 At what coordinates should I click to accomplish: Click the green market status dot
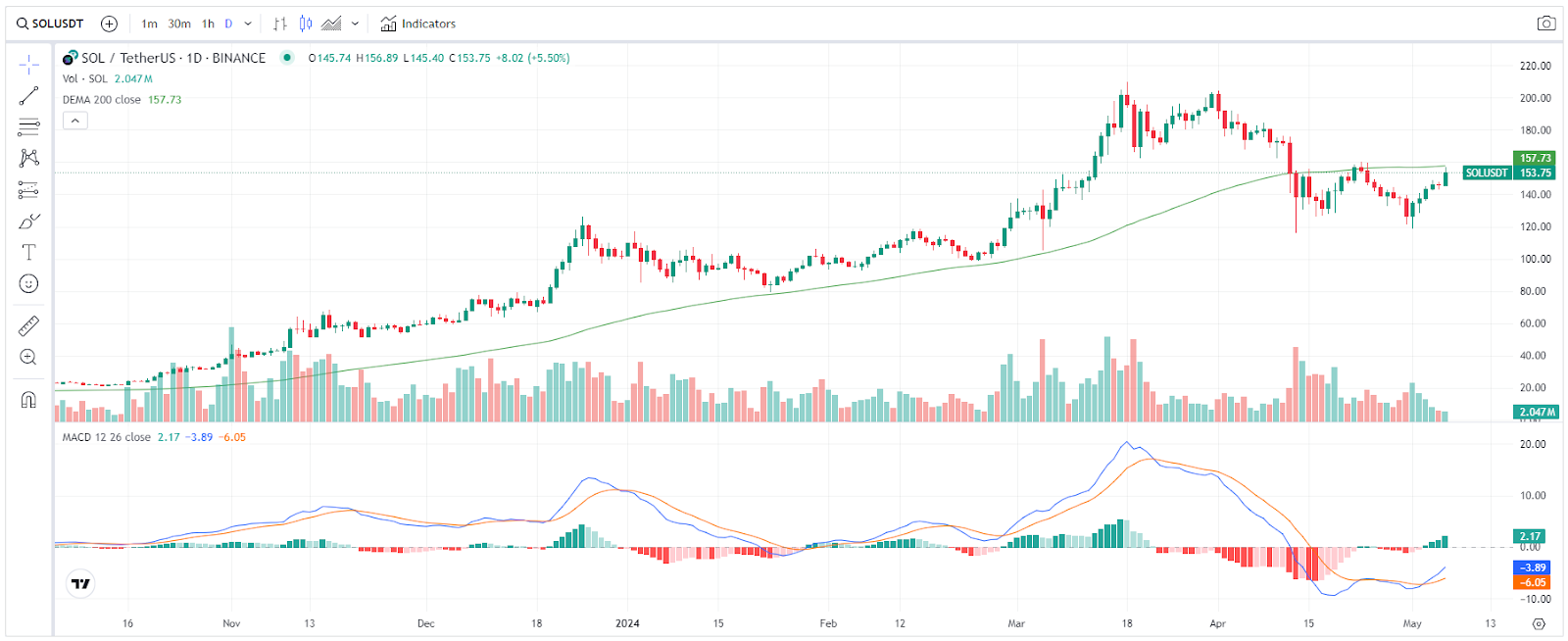[287, 58]
